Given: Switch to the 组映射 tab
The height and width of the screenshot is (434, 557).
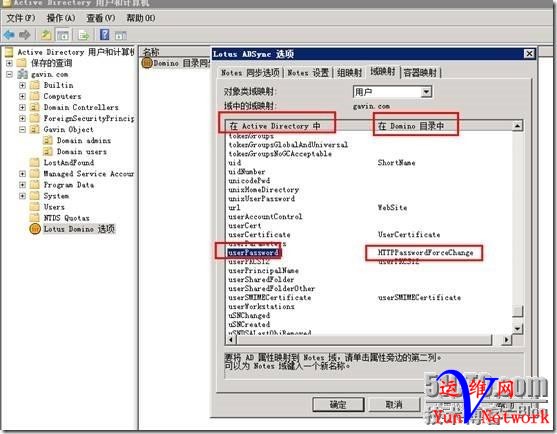Looking at the screenshot, I should 349,72.
